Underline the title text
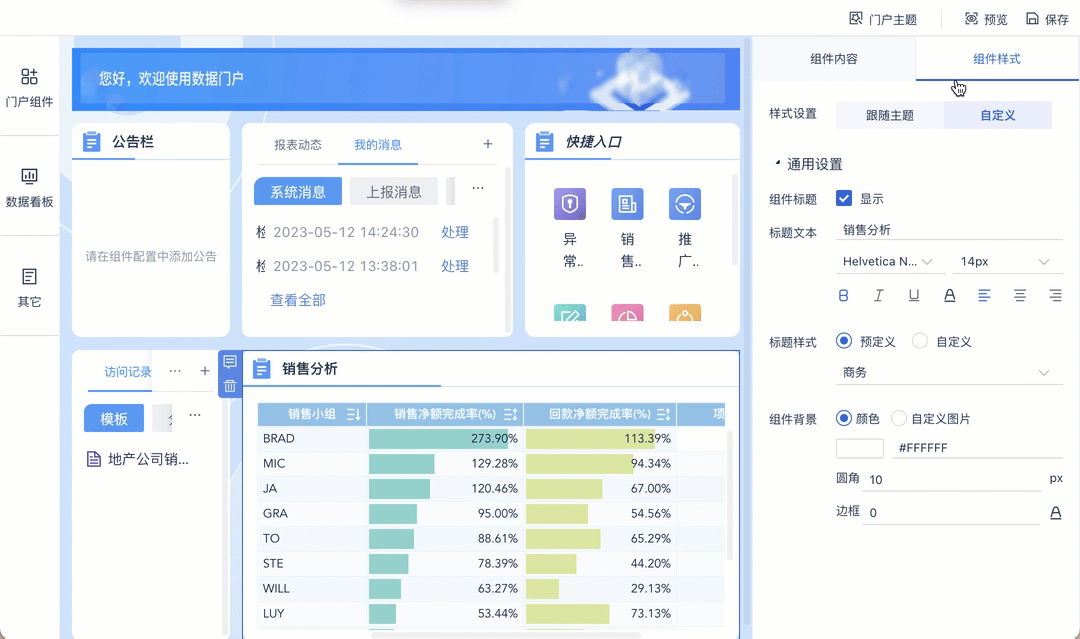The image size is (1080, 639). point(914,295)
